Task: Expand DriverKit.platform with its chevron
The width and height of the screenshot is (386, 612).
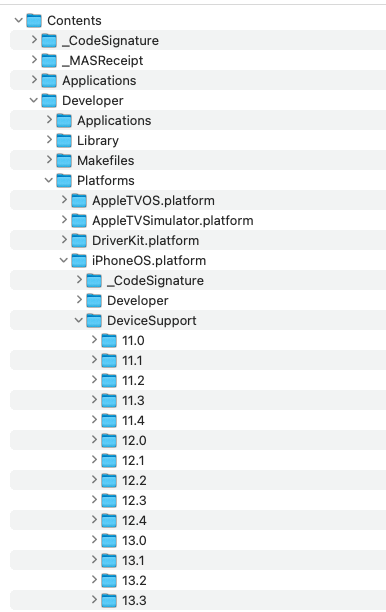Action: (64, 239)
